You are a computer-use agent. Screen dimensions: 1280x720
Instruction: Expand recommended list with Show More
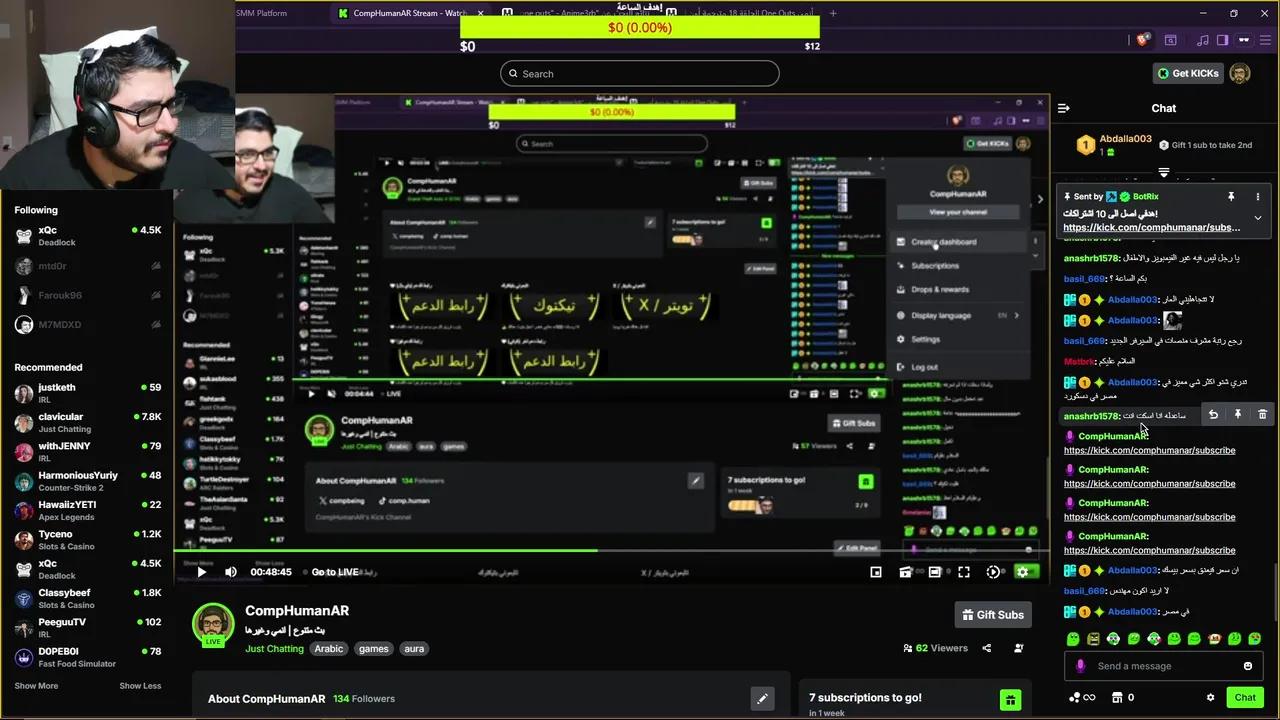(x=36, y=686)
